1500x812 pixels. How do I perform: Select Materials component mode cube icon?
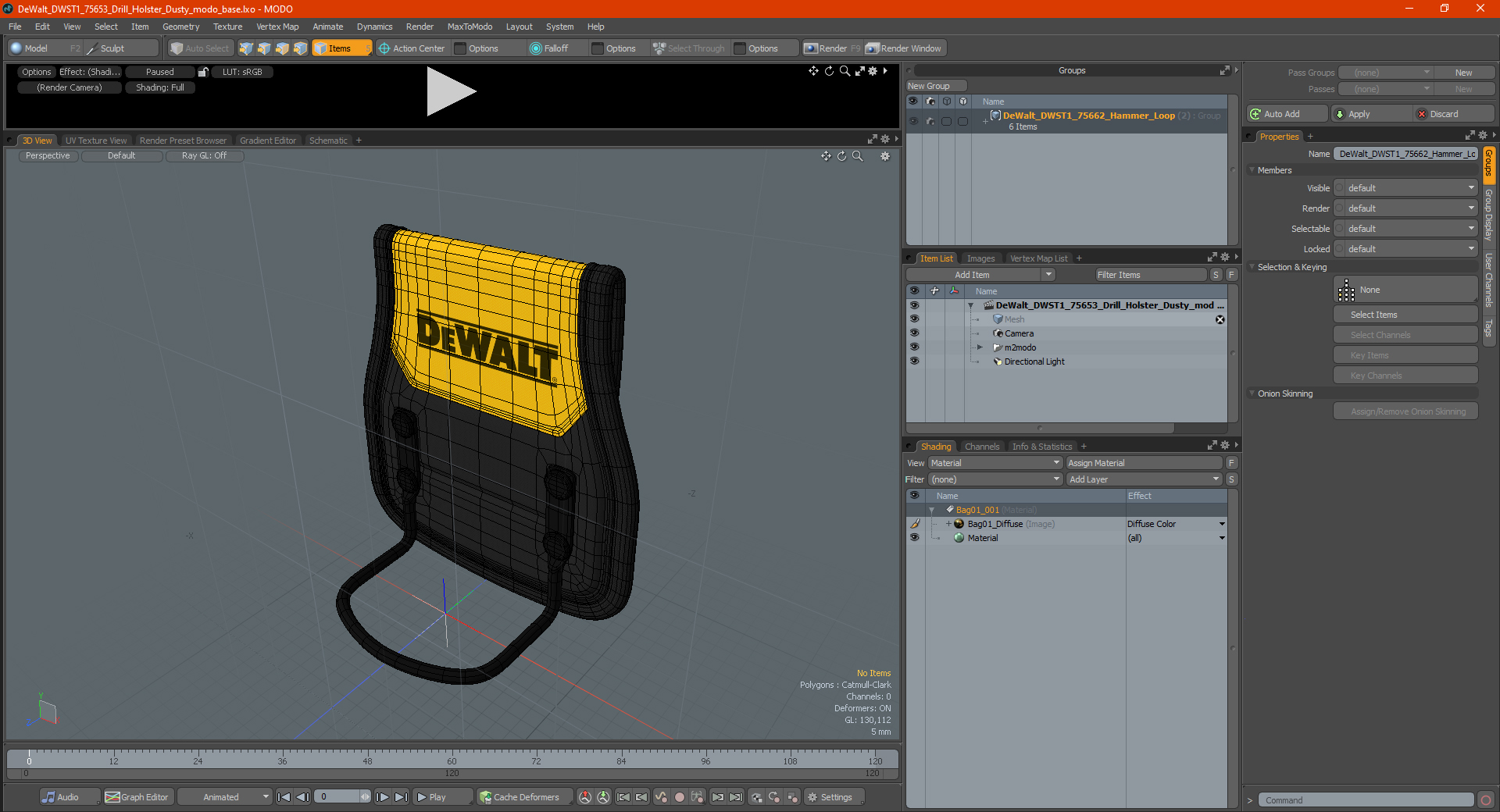tap(300, 48)
